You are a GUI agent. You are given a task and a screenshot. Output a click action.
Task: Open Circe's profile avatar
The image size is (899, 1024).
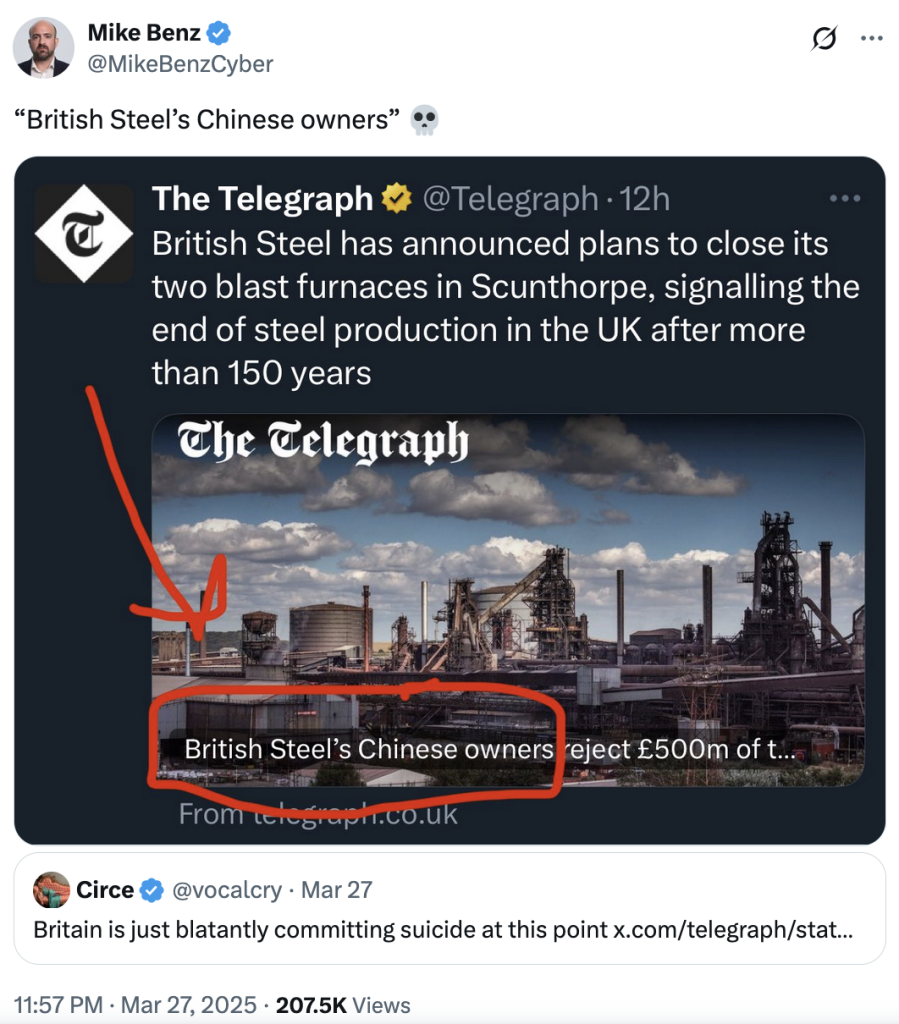point(52,889)
